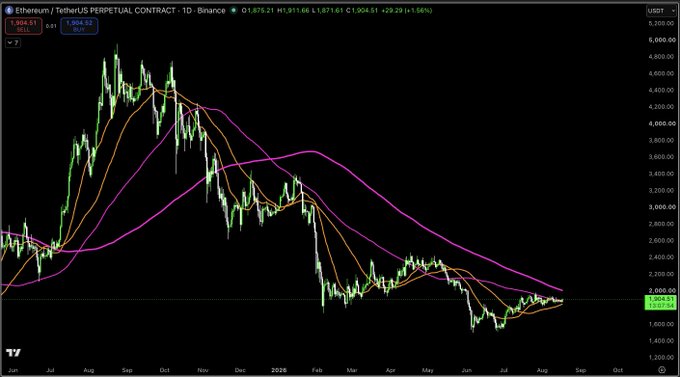This screenshot has width=680, height=377.
Task: Expand the collapsed indicators legend labeled 7
Action: (x=13, y=43)
